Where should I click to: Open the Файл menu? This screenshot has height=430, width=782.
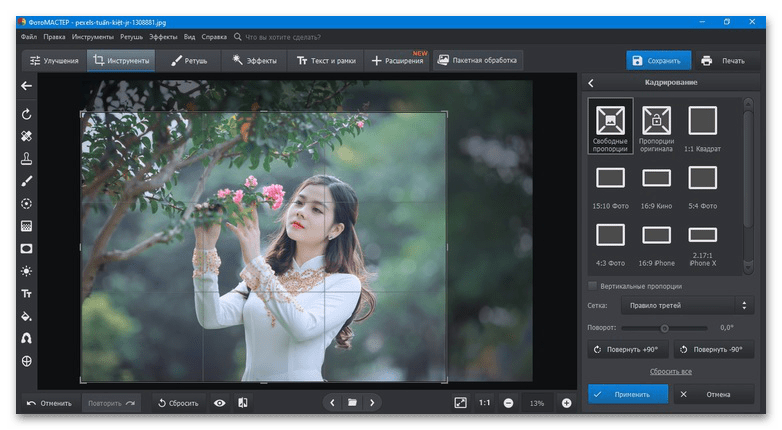tap(29, 37)
